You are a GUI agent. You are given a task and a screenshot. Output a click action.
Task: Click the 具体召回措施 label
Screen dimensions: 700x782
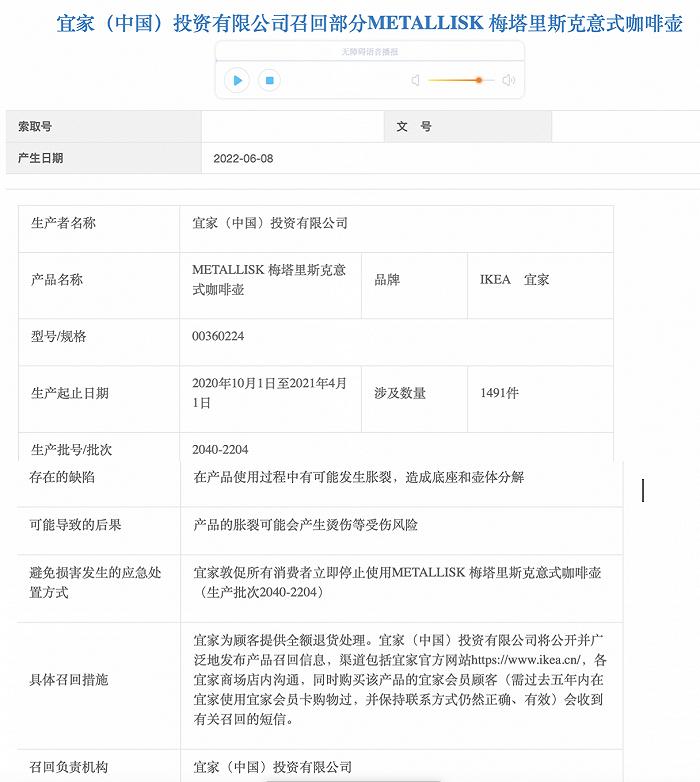pos(68,680)
